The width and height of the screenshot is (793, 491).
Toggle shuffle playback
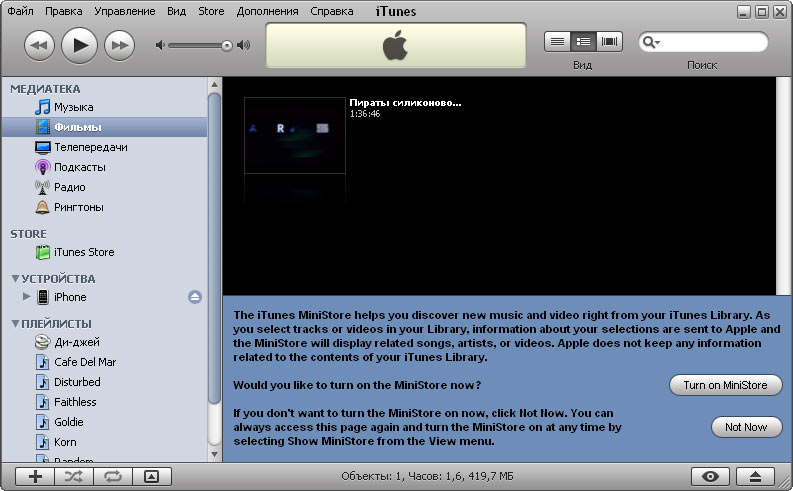(74, 476)
